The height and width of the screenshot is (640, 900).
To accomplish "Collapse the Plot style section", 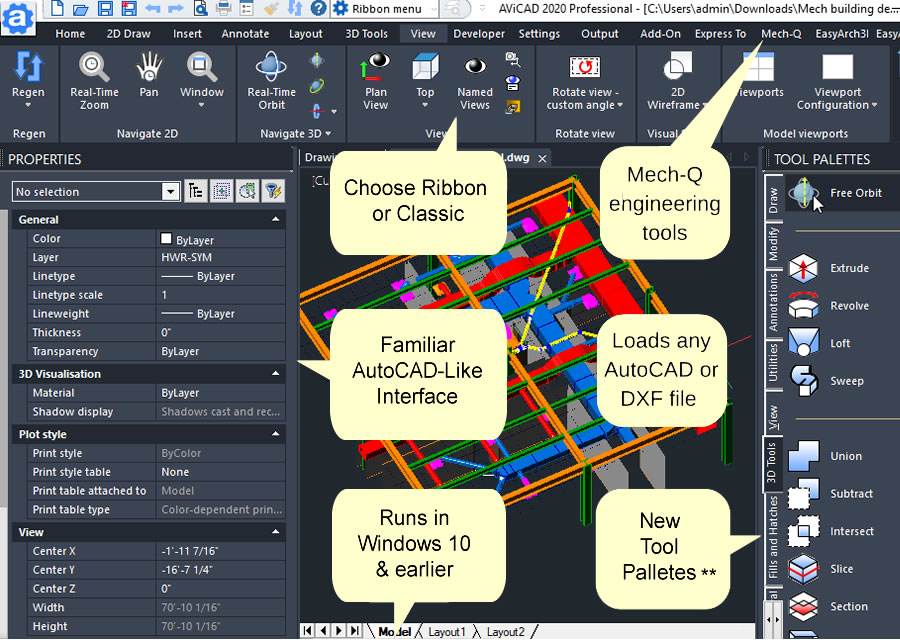I will [276, 434].
